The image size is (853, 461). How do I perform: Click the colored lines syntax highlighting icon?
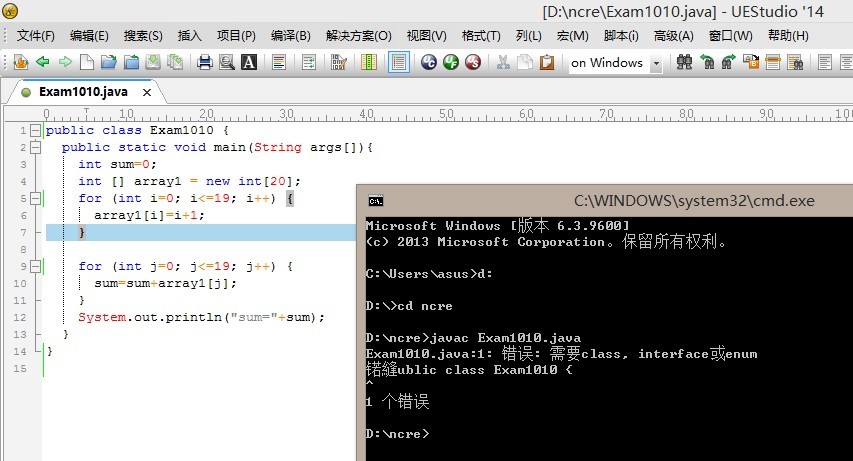279,62
